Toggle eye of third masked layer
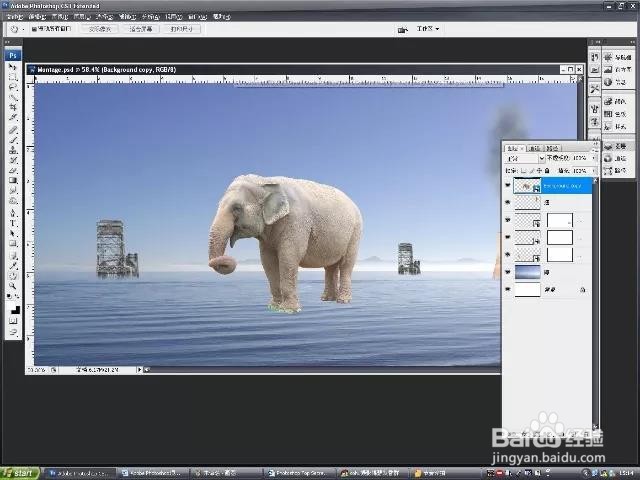 tap(508, 220)
